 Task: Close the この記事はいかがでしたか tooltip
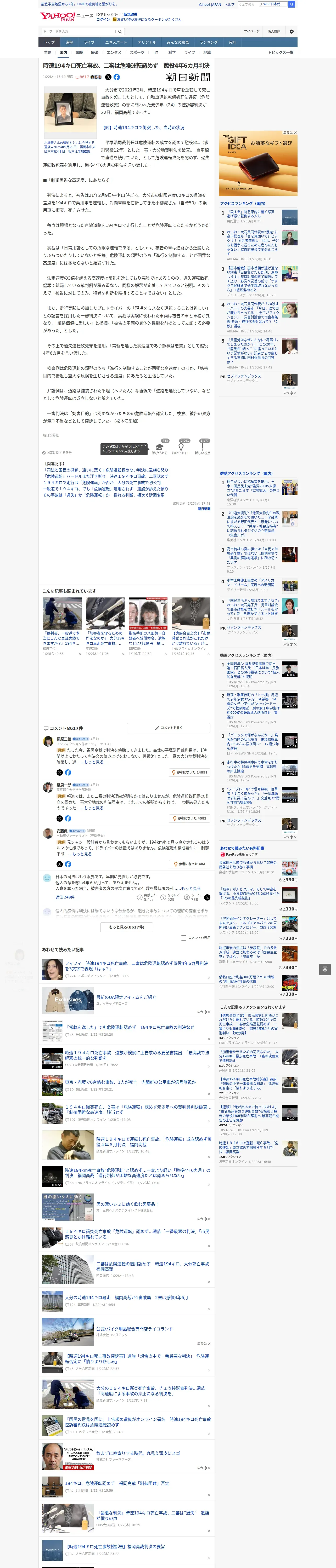coord(145,446)
